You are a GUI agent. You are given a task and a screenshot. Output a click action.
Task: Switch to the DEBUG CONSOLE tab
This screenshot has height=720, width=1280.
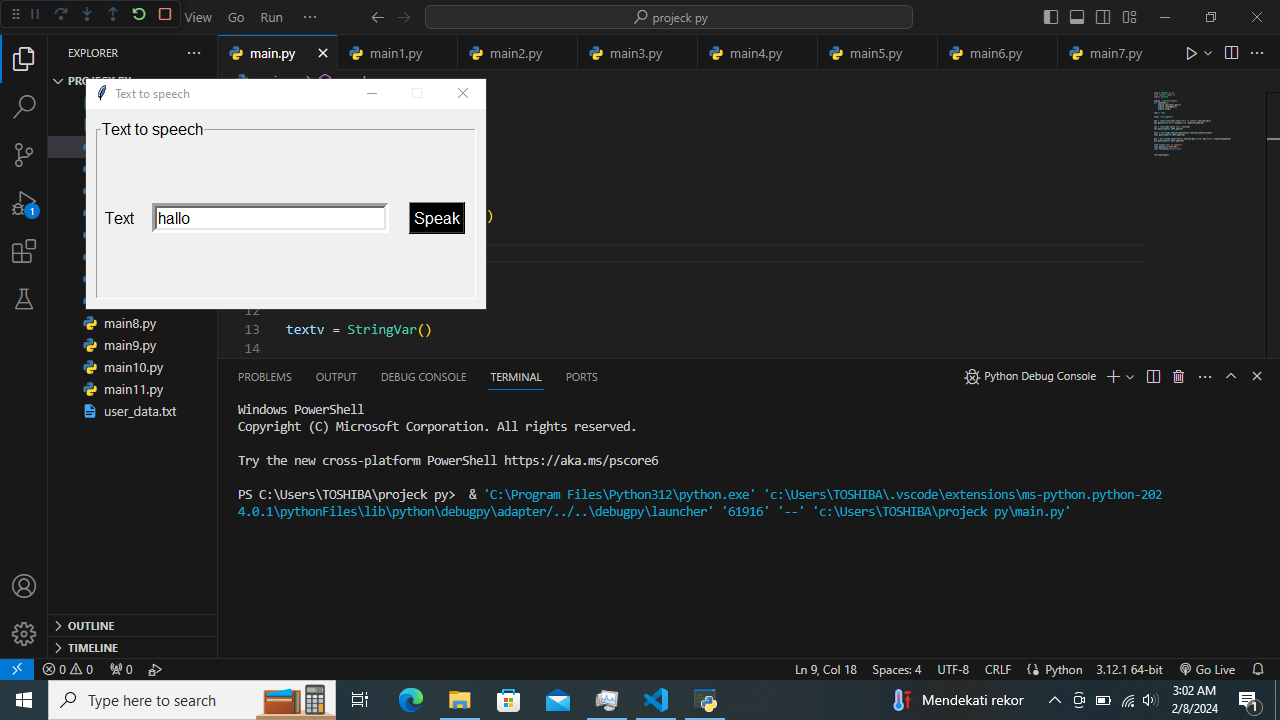tap(423, 377)
